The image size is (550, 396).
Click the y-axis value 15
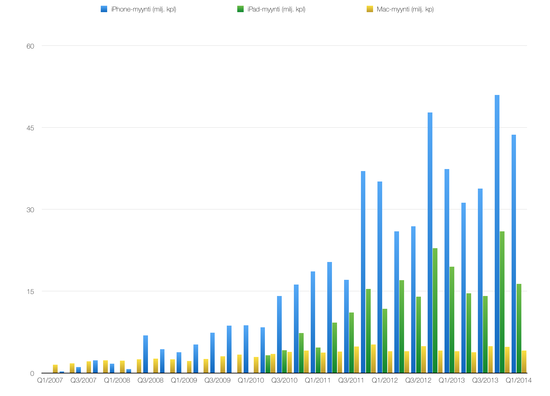[30, 291]
